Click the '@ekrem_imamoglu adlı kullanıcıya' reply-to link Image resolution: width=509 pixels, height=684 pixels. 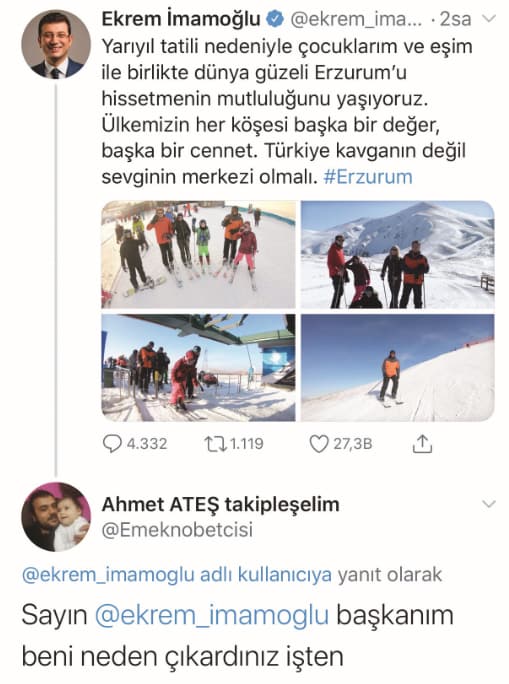click(x=177, y=575)
